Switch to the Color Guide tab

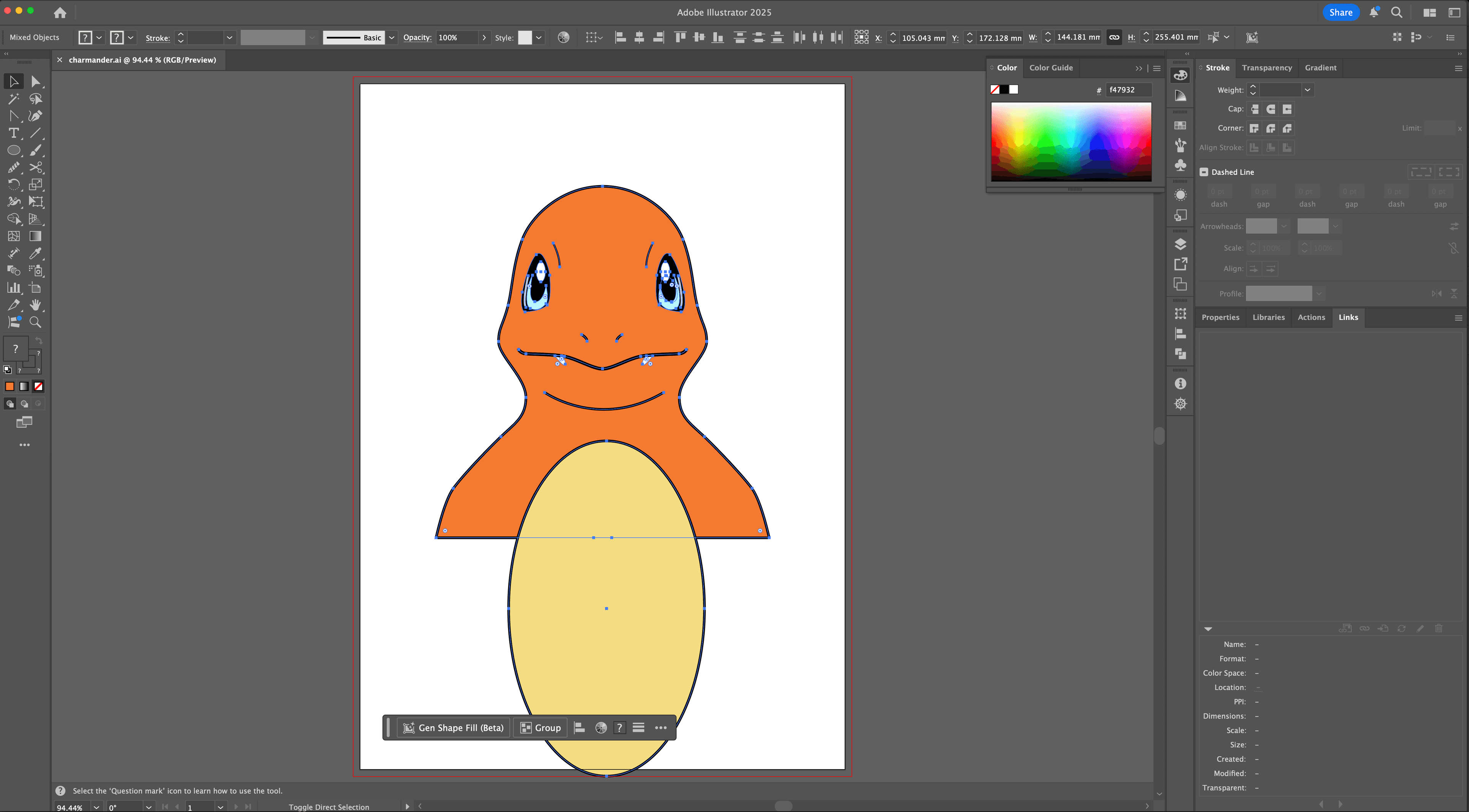1050,68
